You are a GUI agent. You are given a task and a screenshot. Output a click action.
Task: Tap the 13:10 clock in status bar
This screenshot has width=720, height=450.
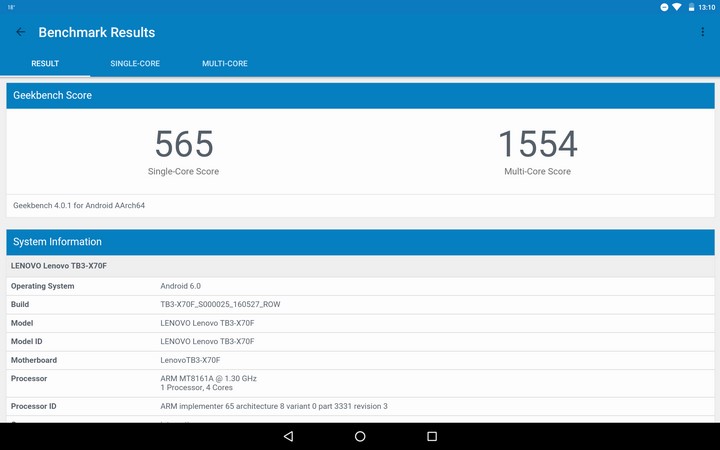(x=706, y=7)
